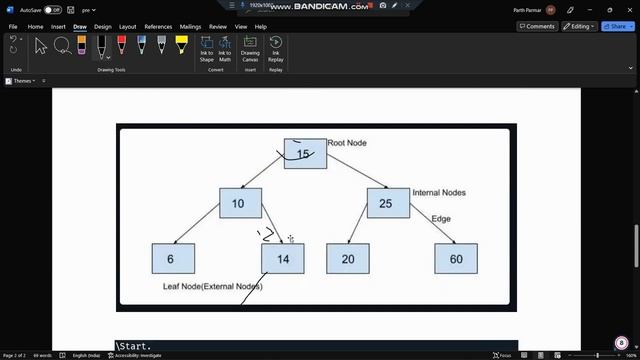The height and width of the screenshot is (360, 640).
Task: Open the File menu
Action: coord(13,27)
